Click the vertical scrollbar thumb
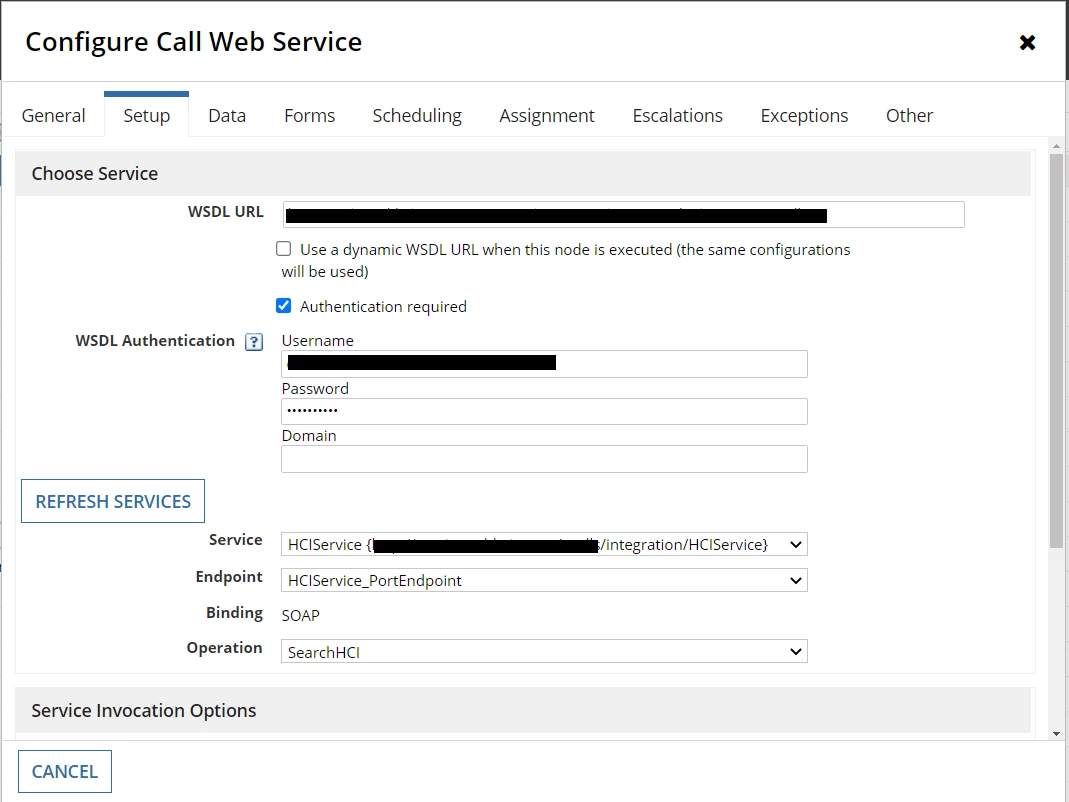 click(1056, 351)
